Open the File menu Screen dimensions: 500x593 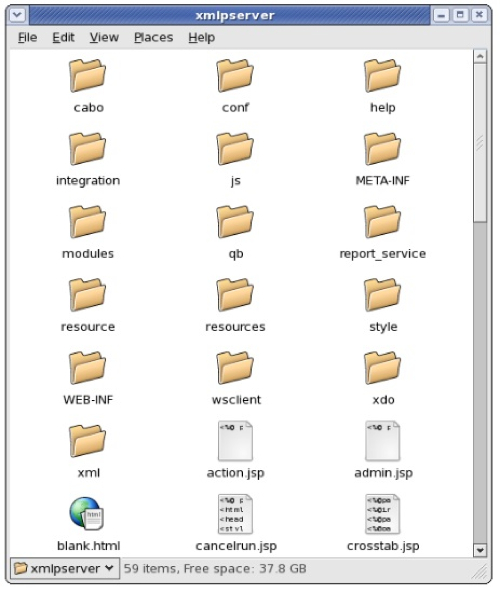coord(28,37)
